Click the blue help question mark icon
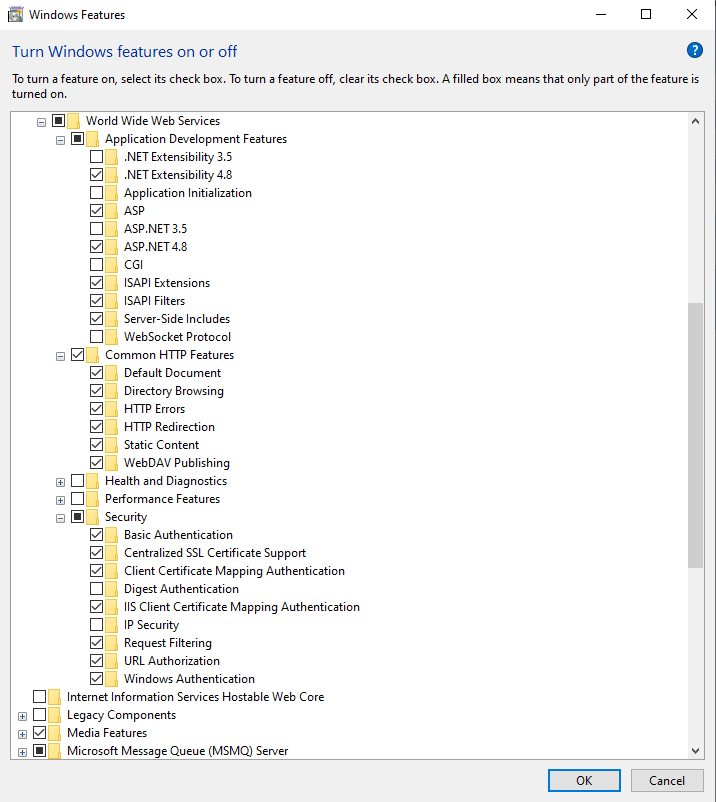The width and height of the screenshot is (716, 802). [695, 50]
